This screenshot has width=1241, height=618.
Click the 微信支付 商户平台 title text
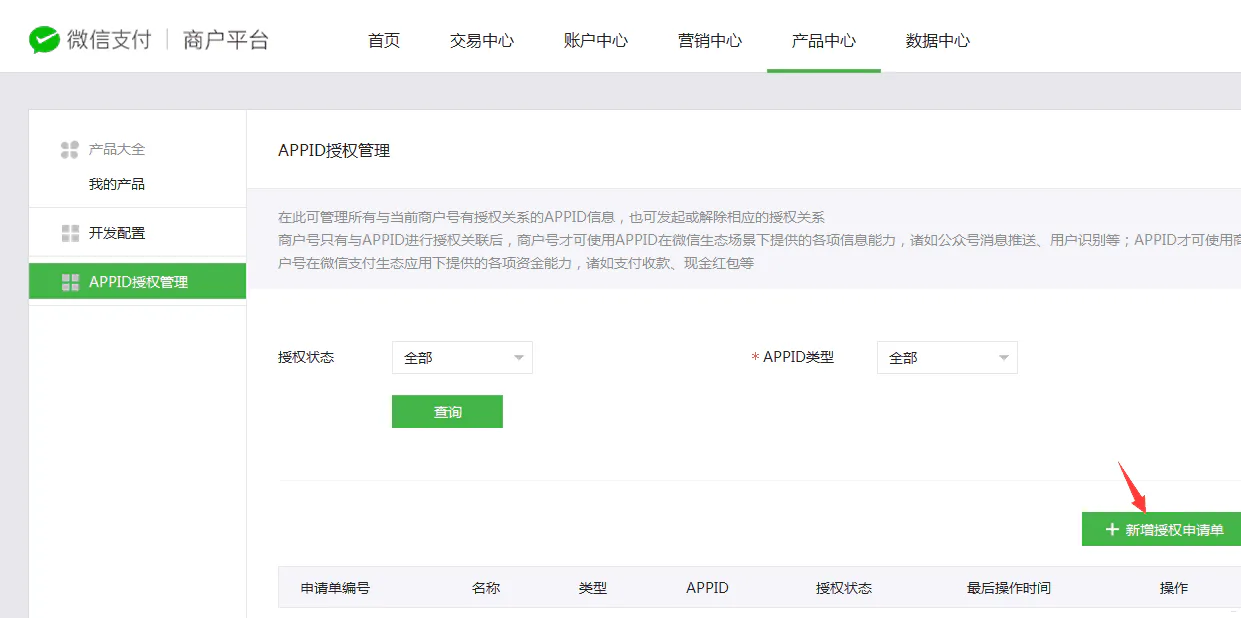click(x=168, y=40)
